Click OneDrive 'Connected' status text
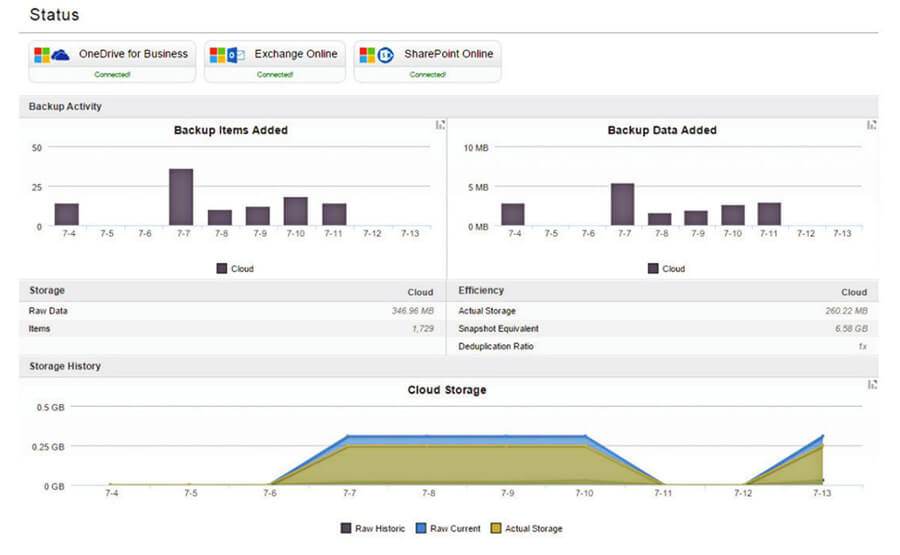Viewport: 900px width, 555px height. 112,75
